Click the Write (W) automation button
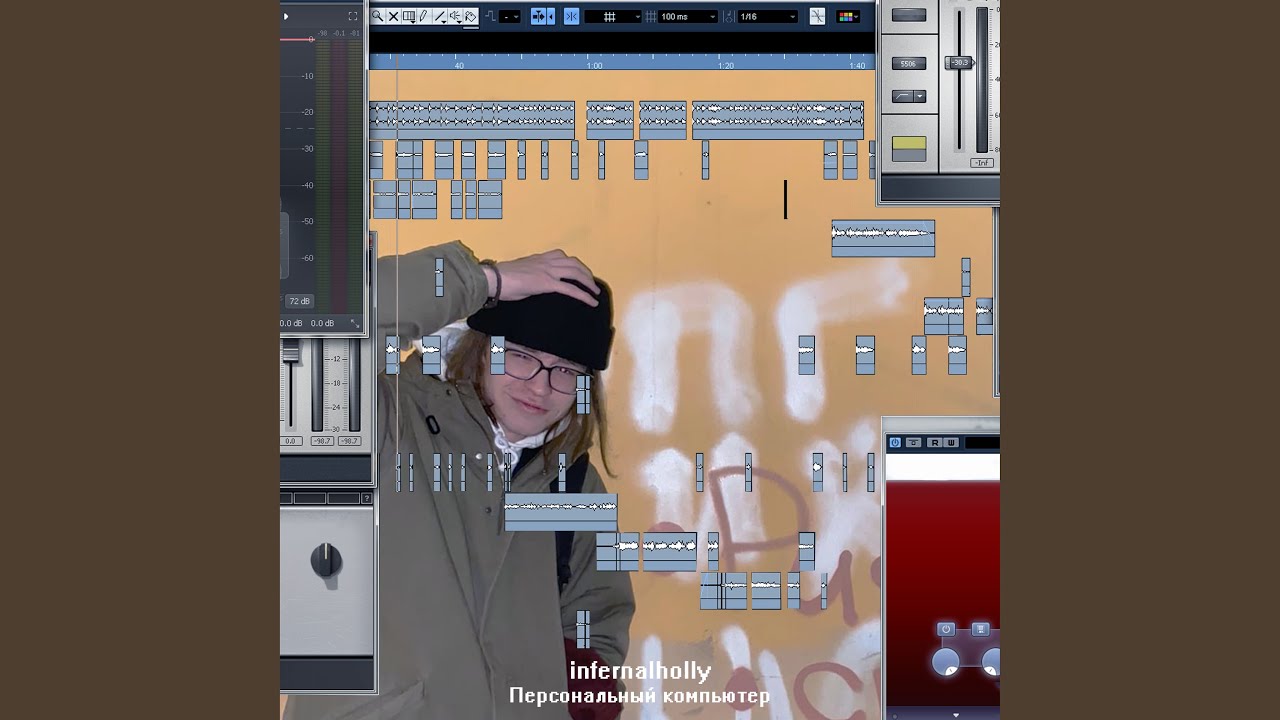 (x=950, y=443)
